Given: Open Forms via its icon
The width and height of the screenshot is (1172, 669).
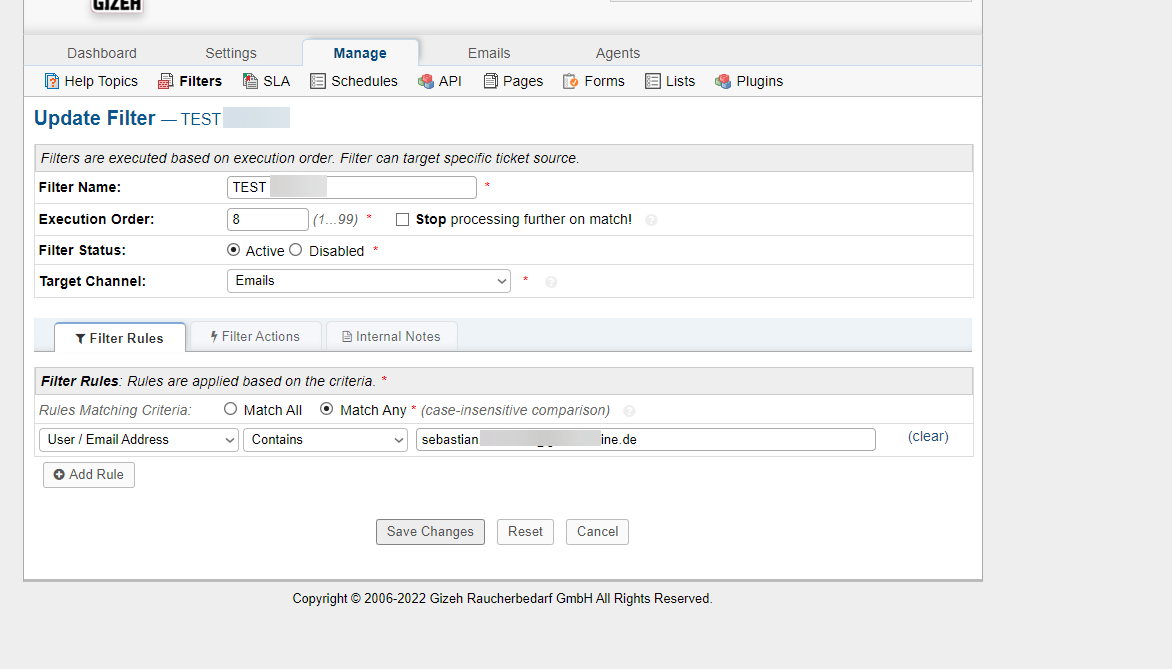Looking at the screenshot, I should 571,81.
